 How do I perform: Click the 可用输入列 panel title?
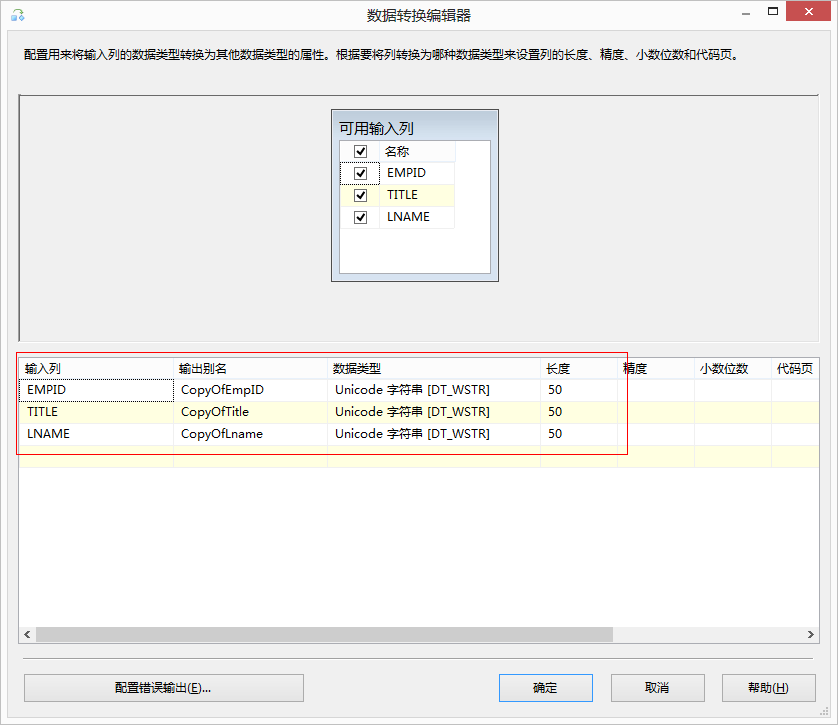point(376,129)
